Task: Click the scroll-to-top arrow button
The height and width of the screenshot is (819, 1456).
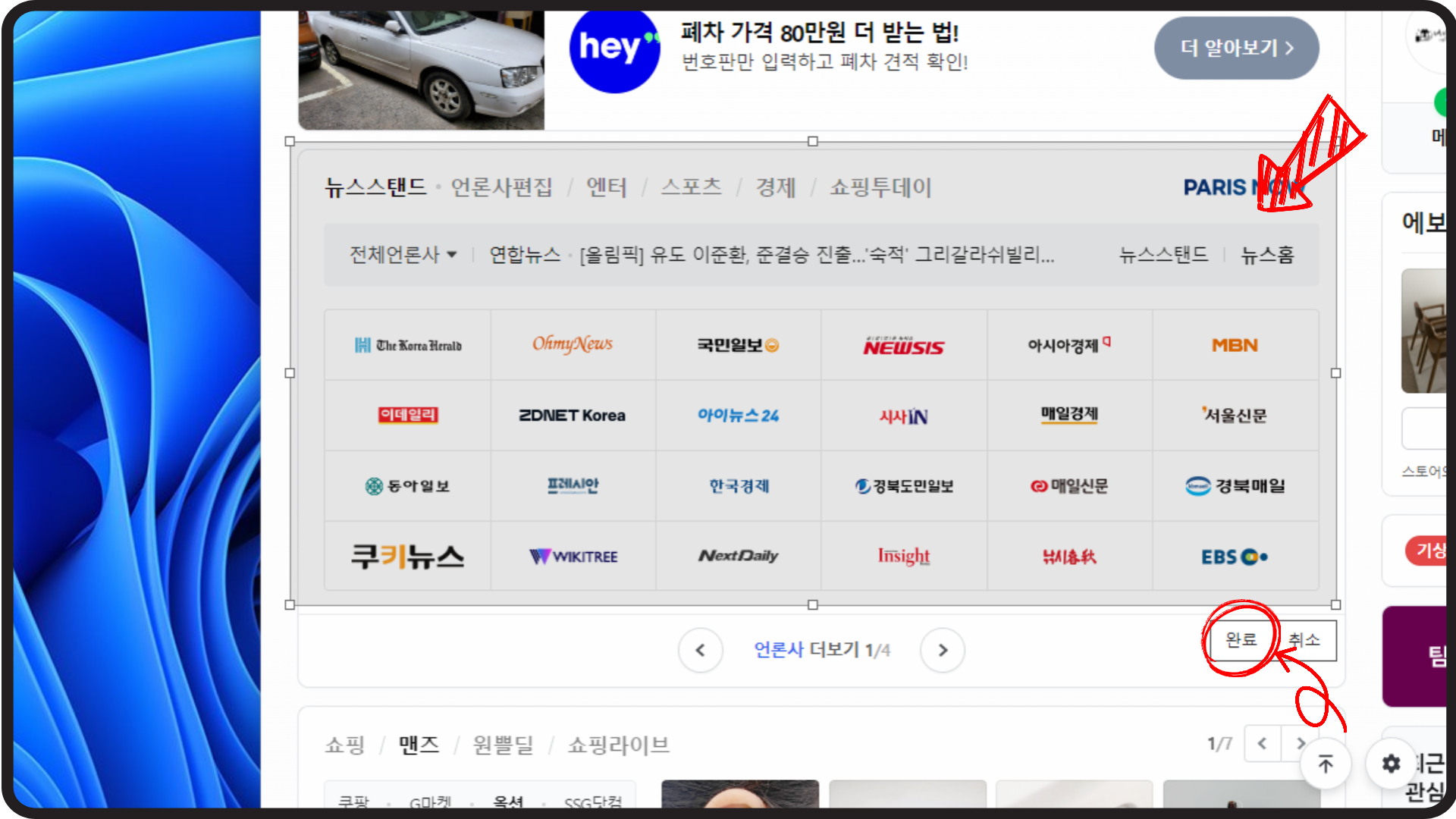Action: 1325,764
